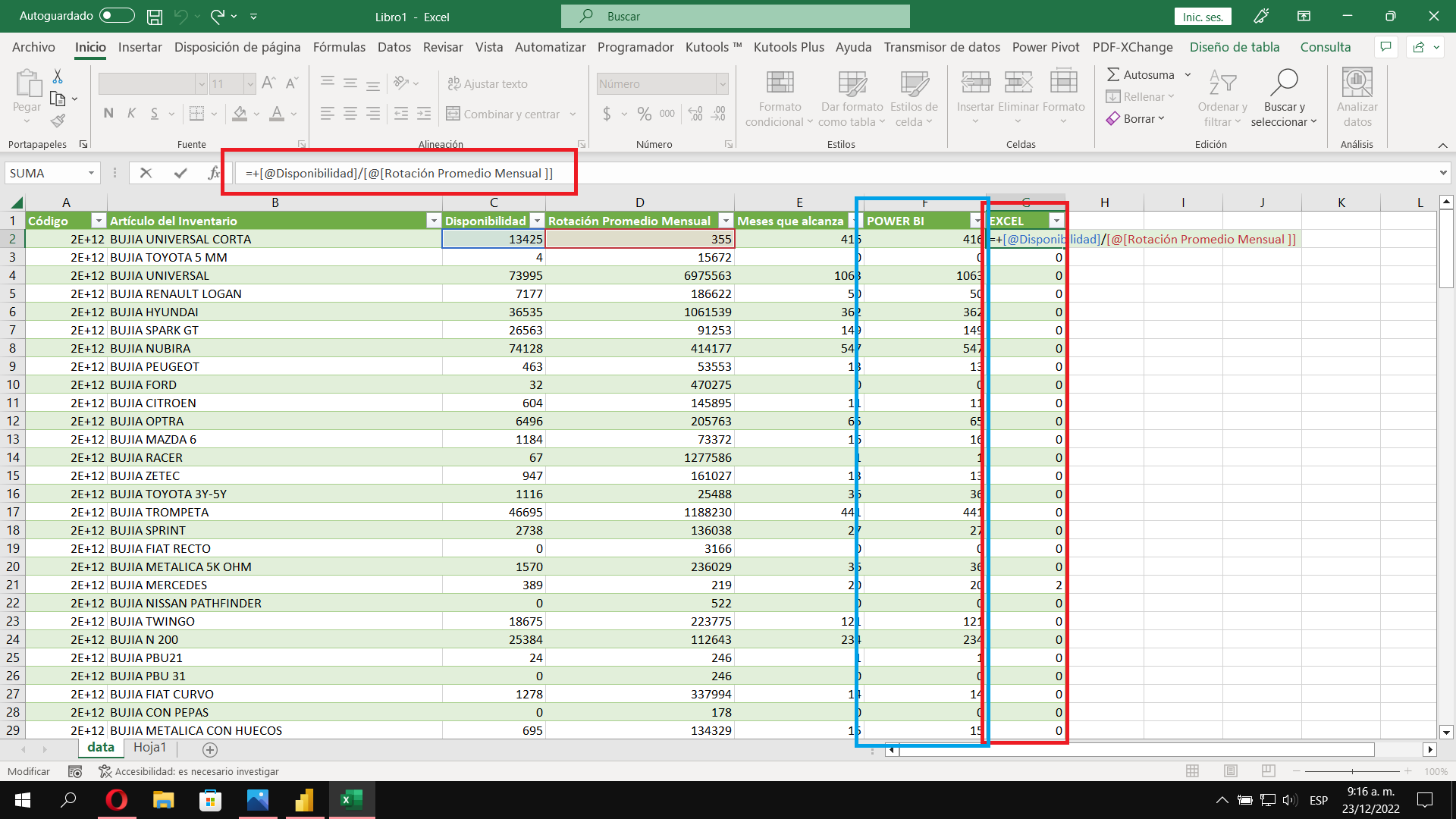Click the fill color bucket icon

click(240, 114)
